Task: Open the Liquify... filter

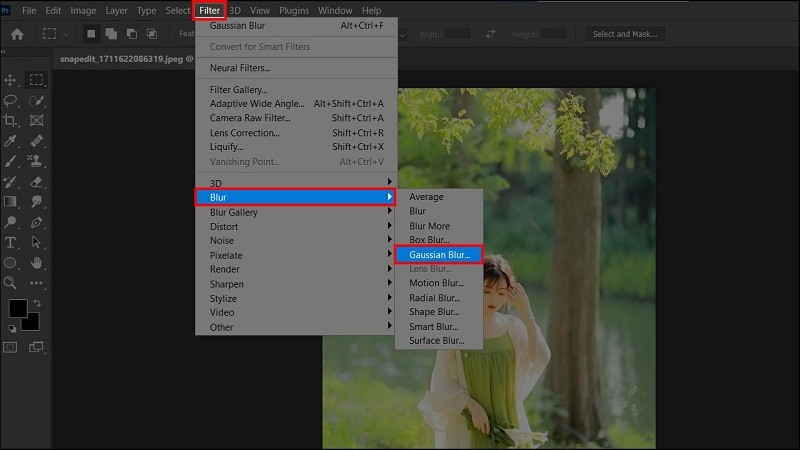Action: coord(296,146)
